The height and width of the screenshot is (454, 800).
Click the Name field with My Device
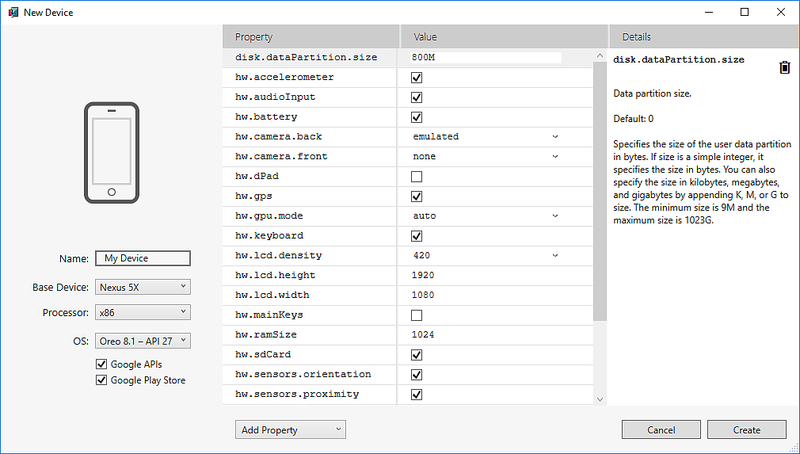(x=142, y=259)
